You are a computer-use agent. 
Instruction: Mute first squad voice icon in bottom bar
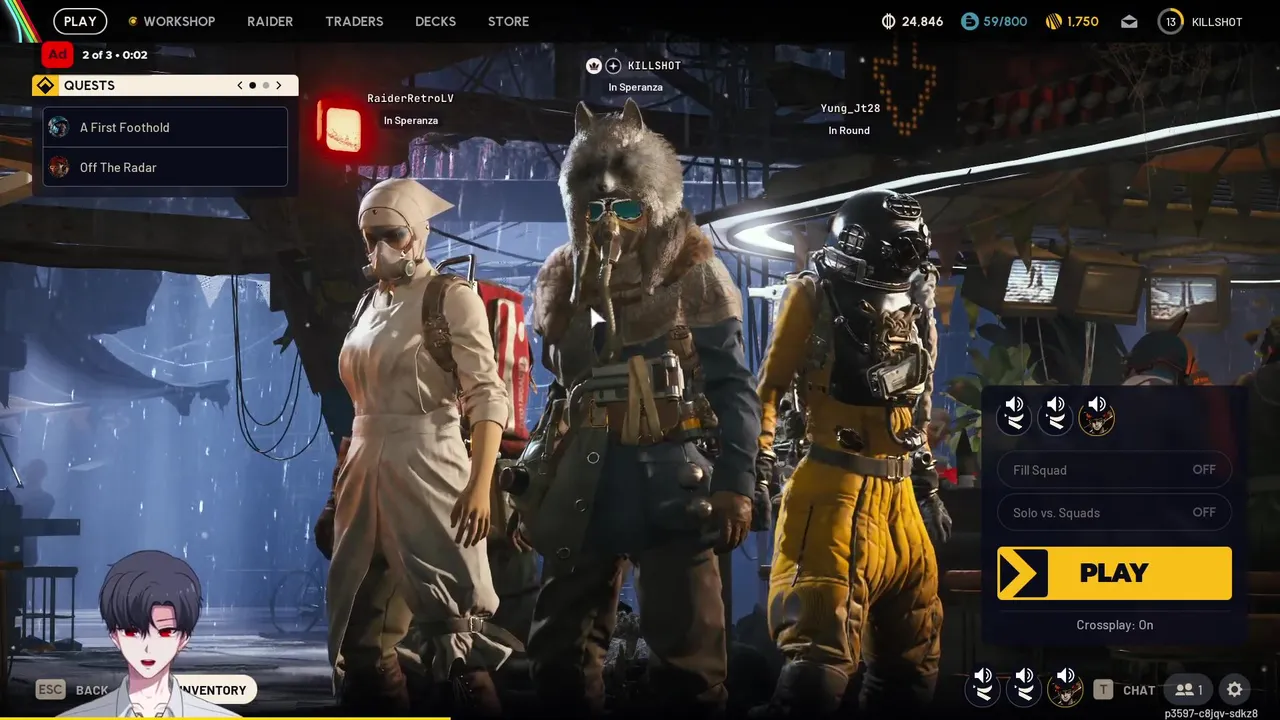[x=983, y=687]
